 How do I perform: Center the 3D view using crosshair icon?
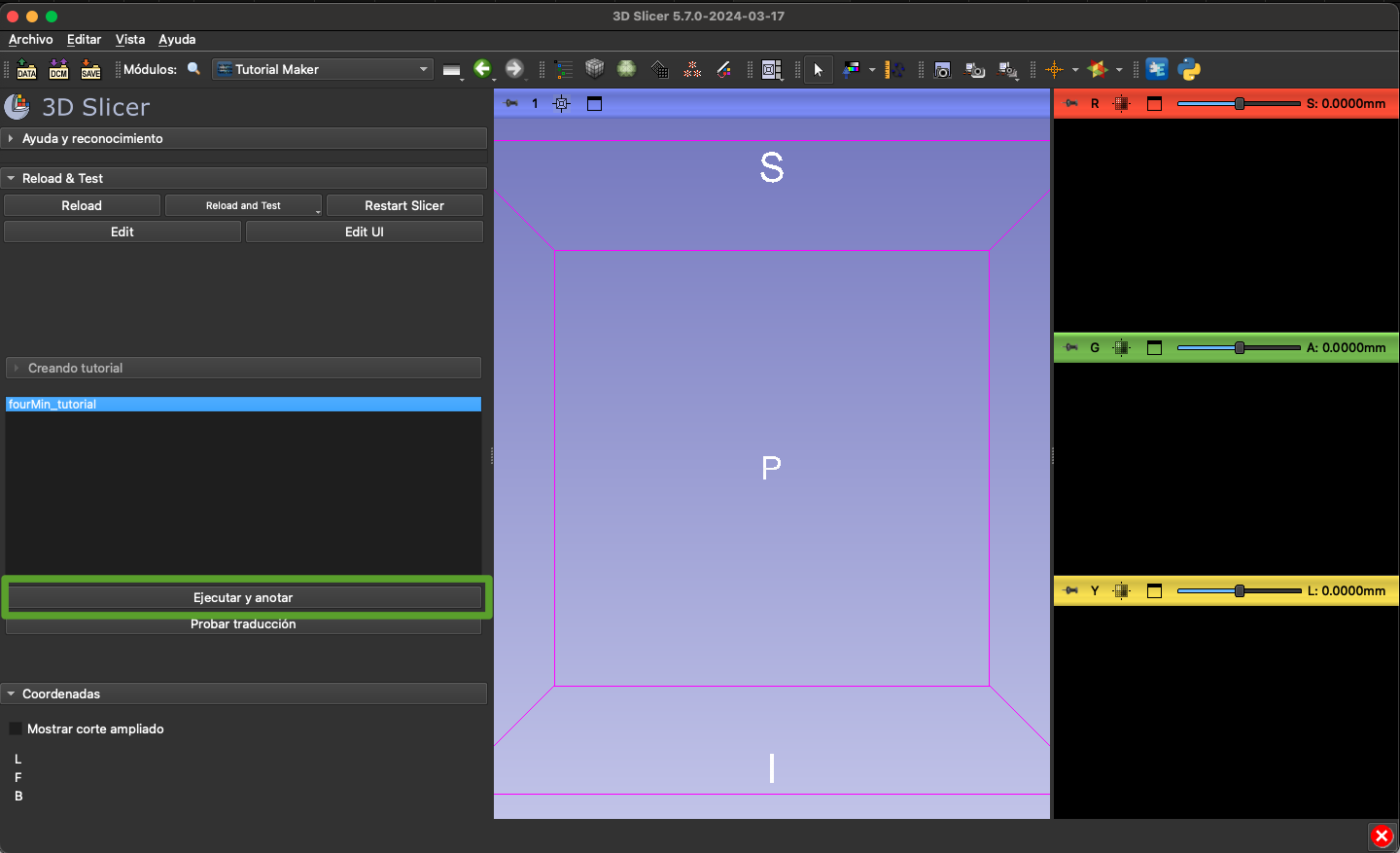point(562,103)
